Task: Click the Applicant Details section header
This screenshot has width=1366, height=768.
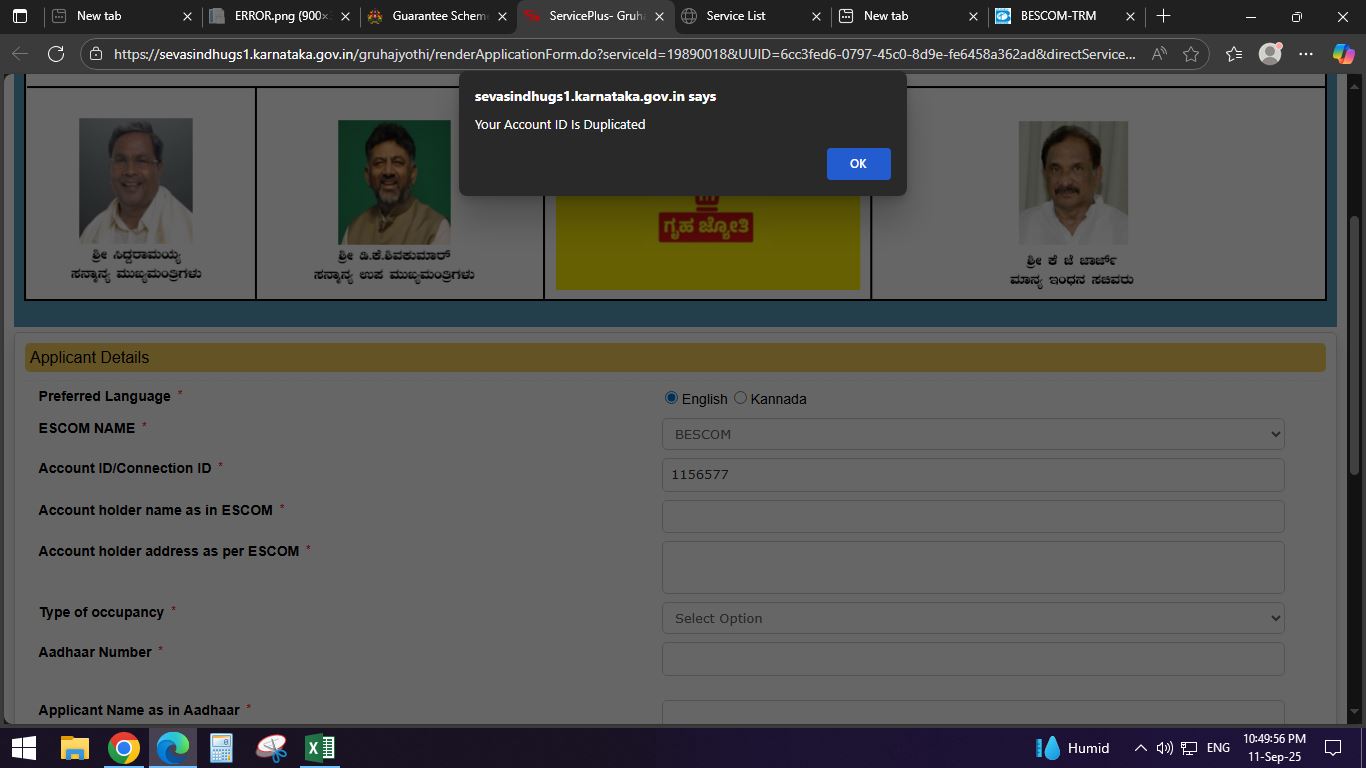Action: (x=675, y=357)
